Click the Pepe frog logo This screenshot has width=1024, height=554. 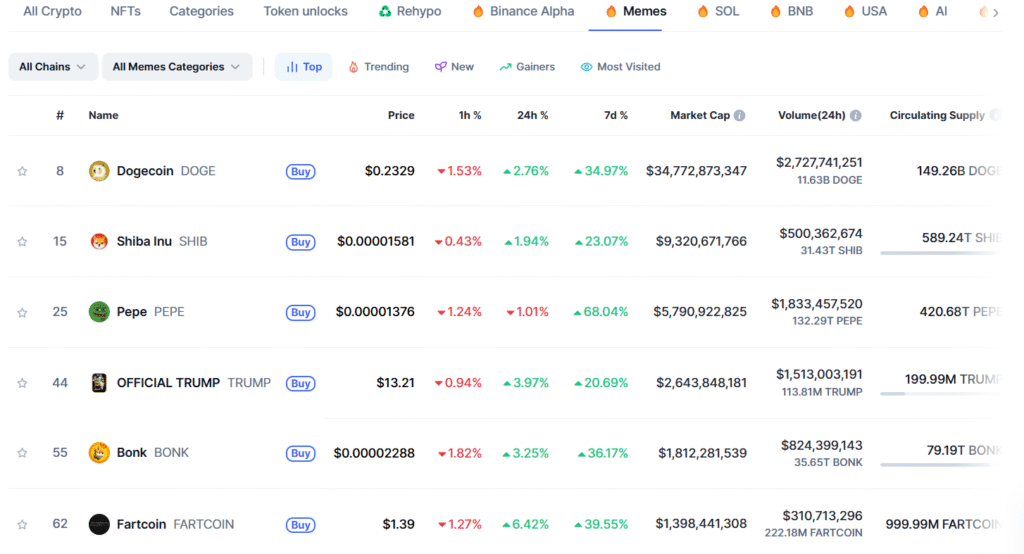(x=99, y=312)
